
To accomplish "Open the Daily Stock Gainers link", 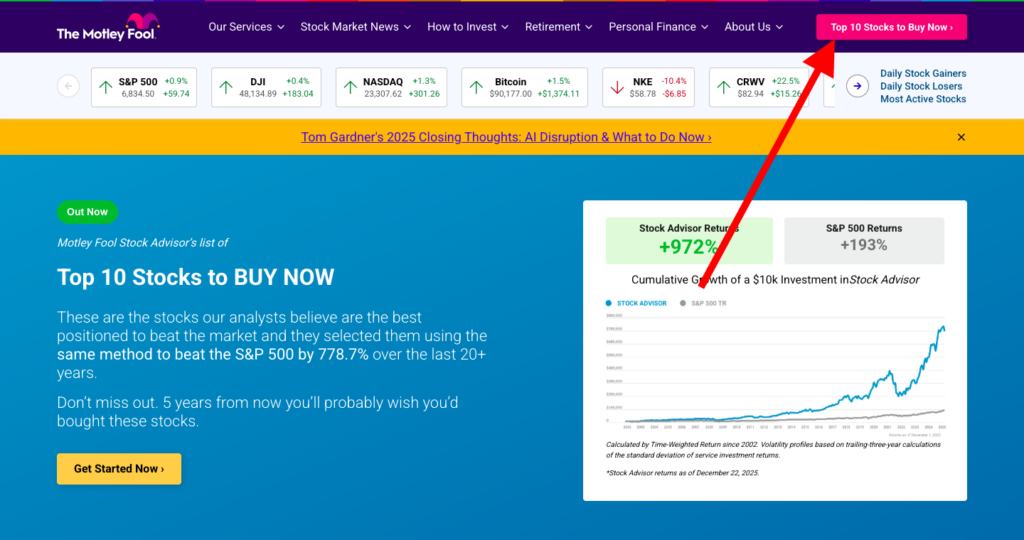I will click(922, 73).
